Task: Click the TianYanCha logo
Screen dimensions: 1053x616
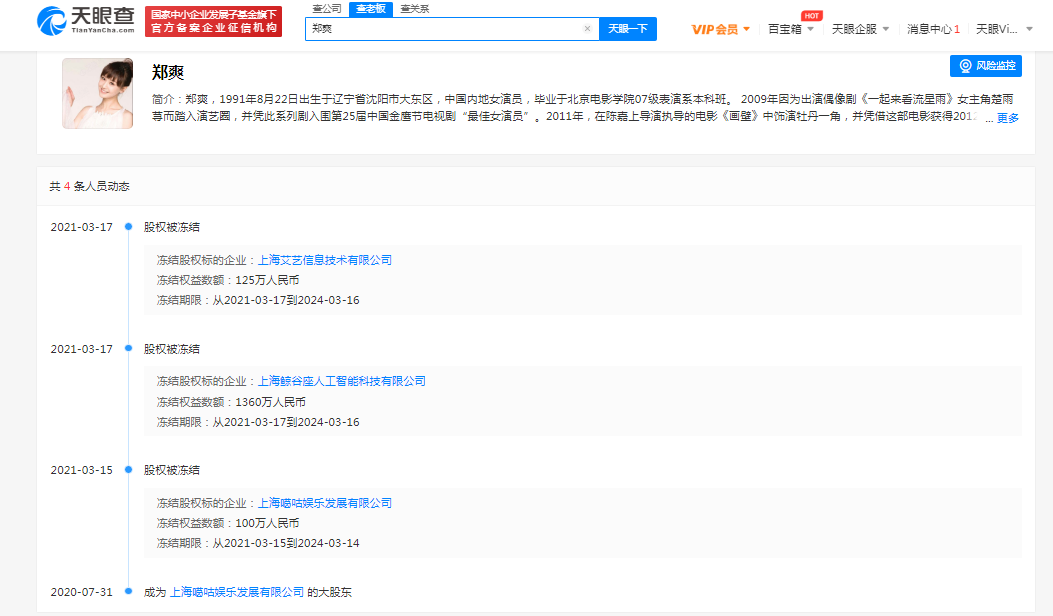Action: pos(85,21)
